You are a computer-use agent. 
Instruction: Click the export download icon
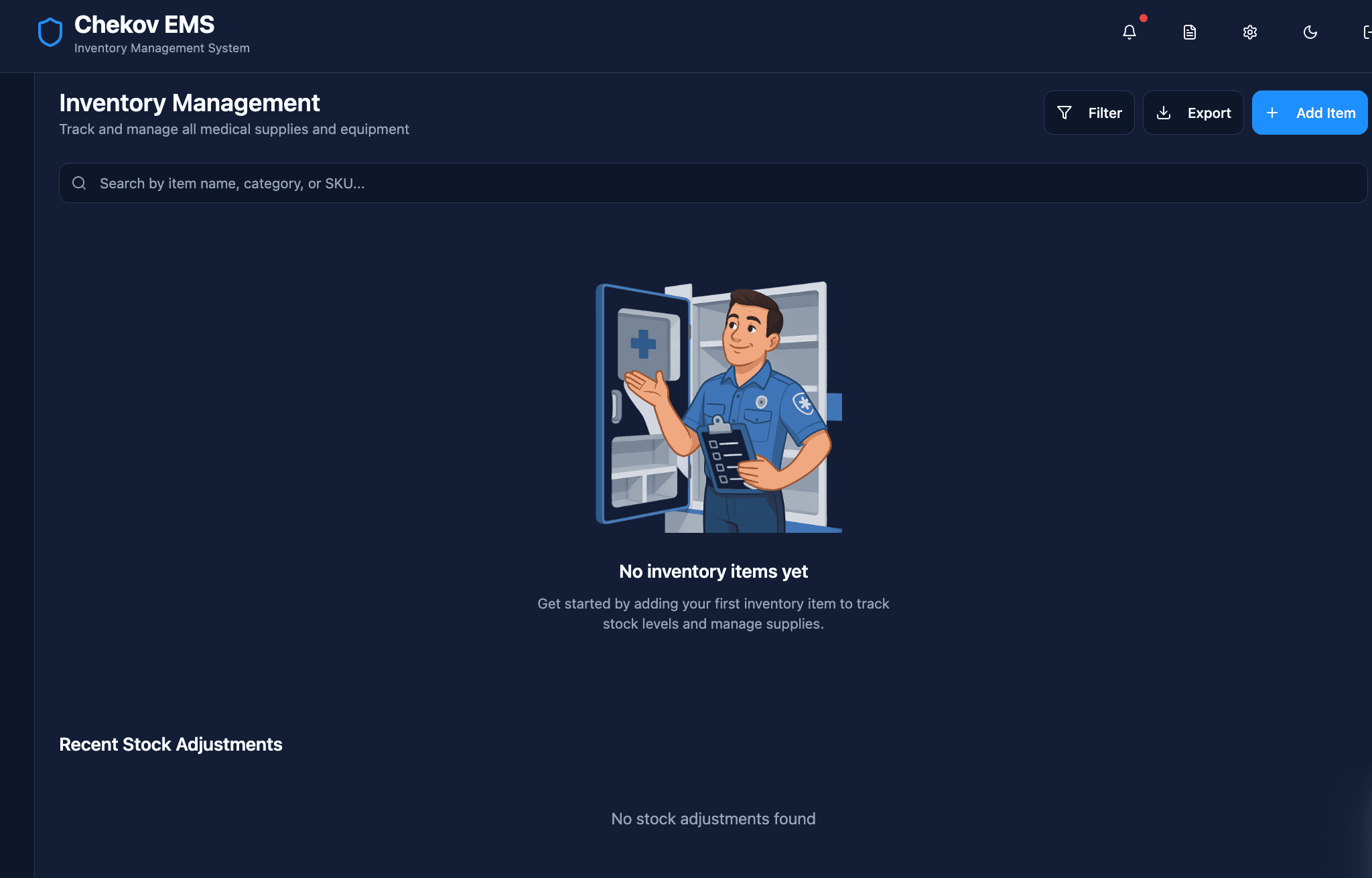pyautogui.click(x=1164, y=113)
